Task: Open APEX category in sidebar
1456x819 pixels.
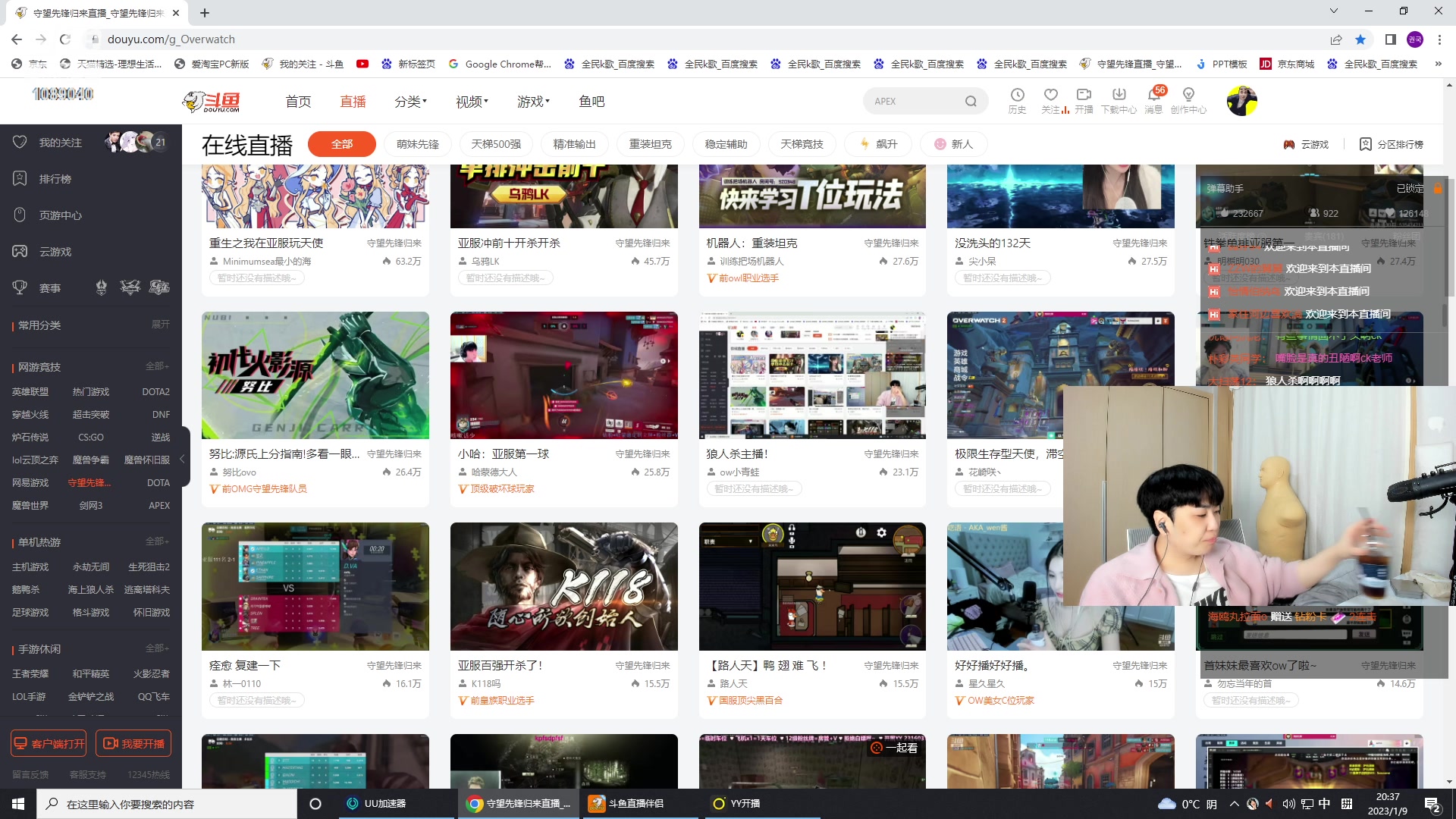Action: [159, 506]
